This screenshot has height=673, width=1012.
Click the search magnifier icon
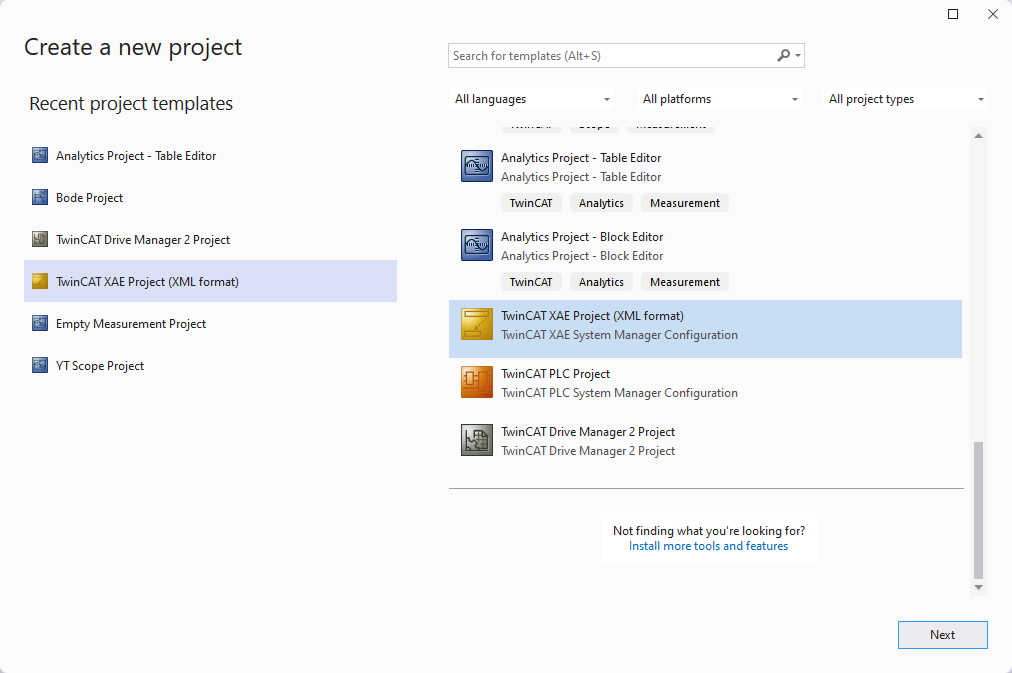pos(784,55)
